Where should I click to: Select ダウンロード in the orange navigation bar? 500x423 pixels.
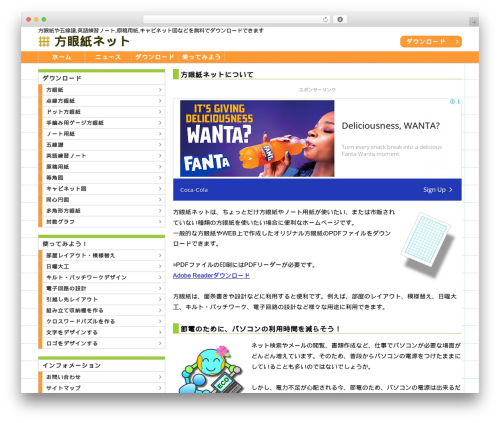point(155,57)
